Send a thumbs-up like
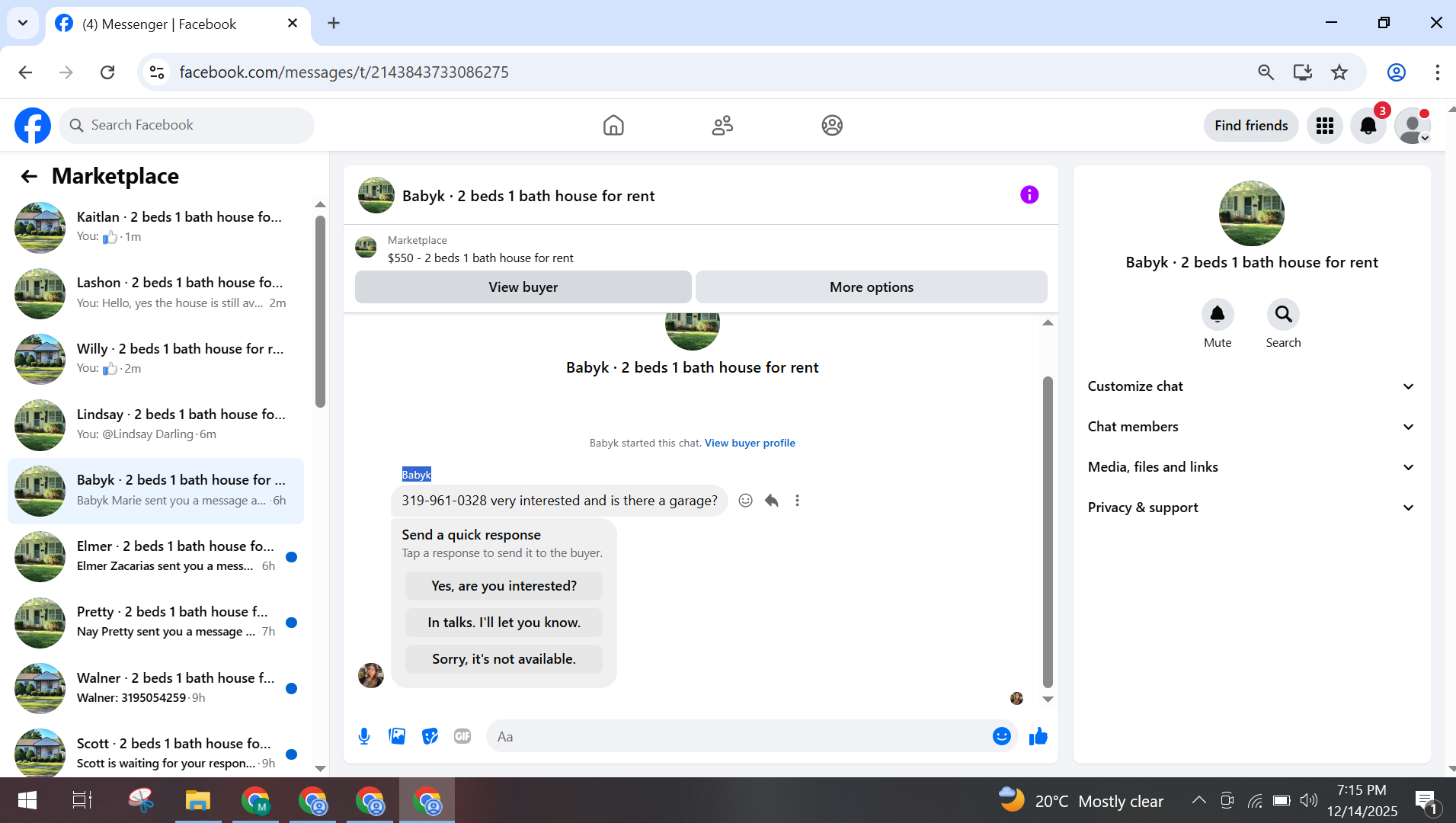Image resolution: width=1456 pixels, height=823 pixels. (1038, 736)
